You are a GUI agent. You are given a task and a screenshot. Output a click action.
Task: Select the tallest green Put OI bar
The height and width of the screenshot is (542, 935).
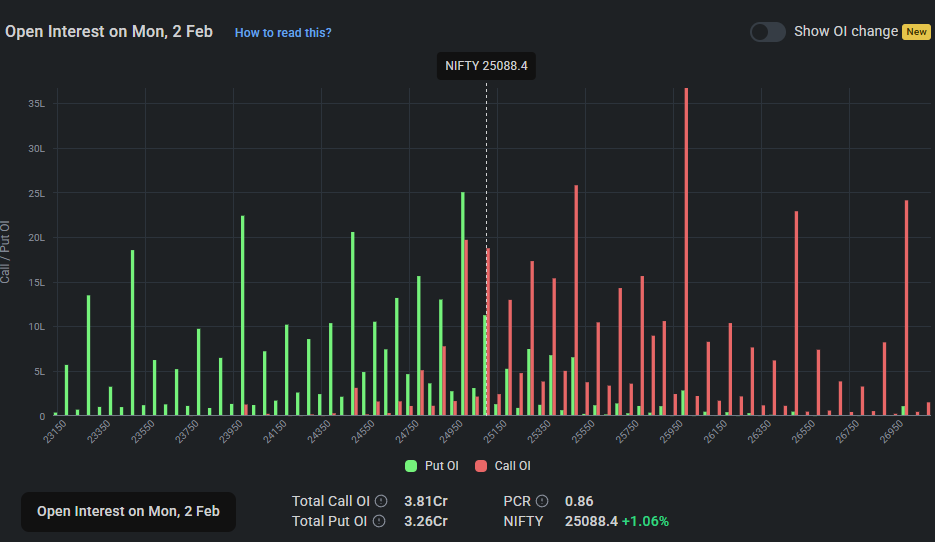(x=462, y=300)
